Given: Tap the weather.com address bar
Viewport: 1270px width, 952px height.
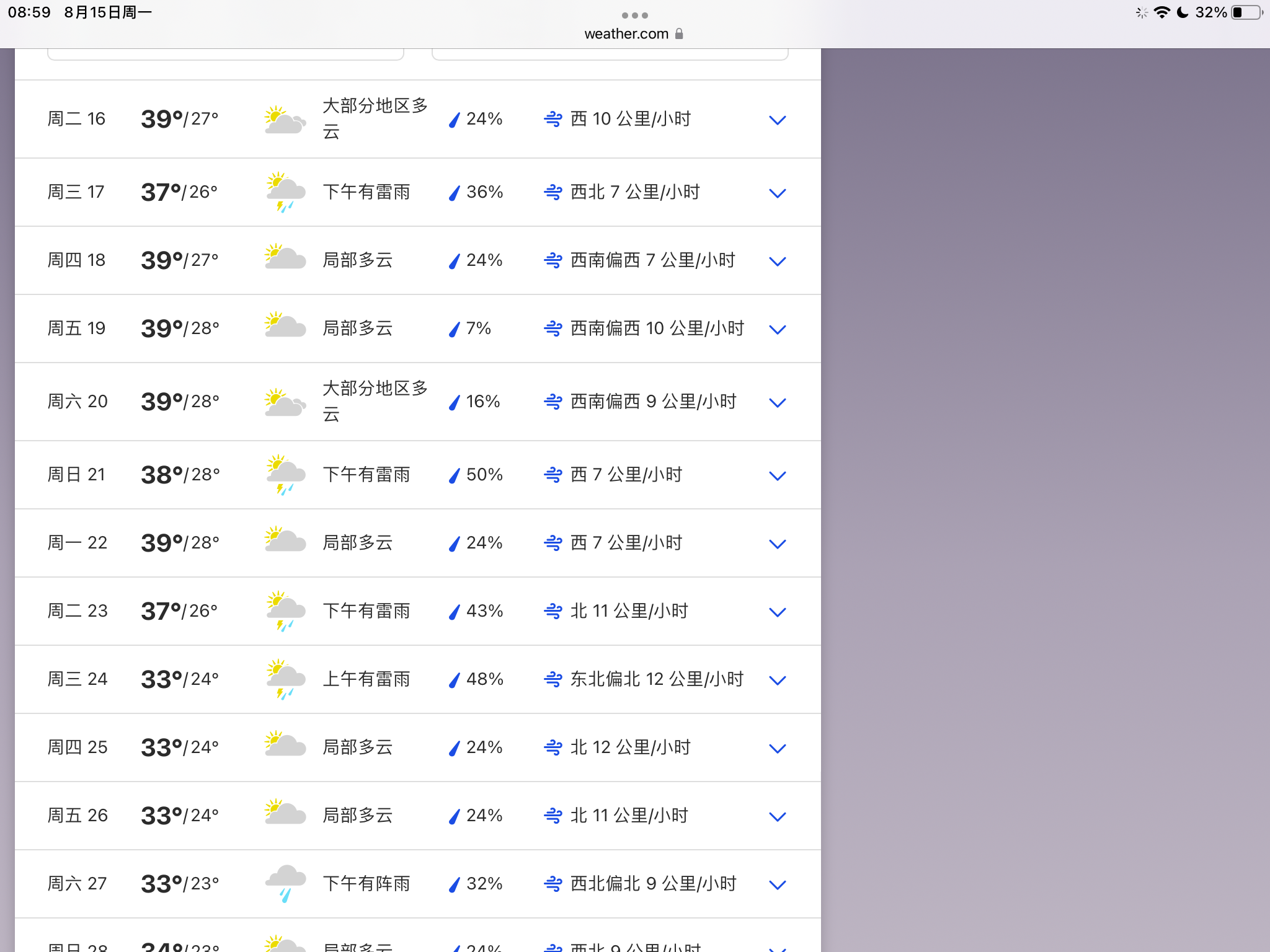Looking at the screenshot, I should (x=626, y=34).
